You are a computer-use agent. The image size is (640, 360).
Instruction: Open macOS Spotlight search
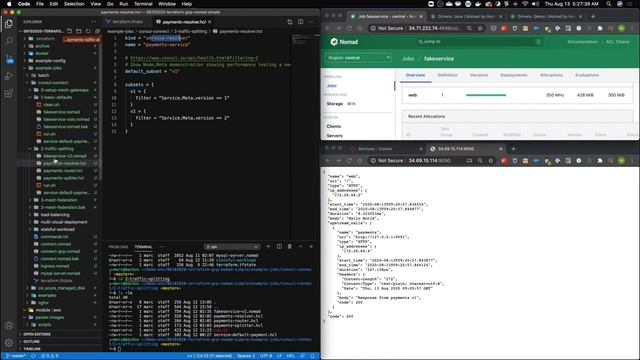pyautogui.click(x=609, y=4)
